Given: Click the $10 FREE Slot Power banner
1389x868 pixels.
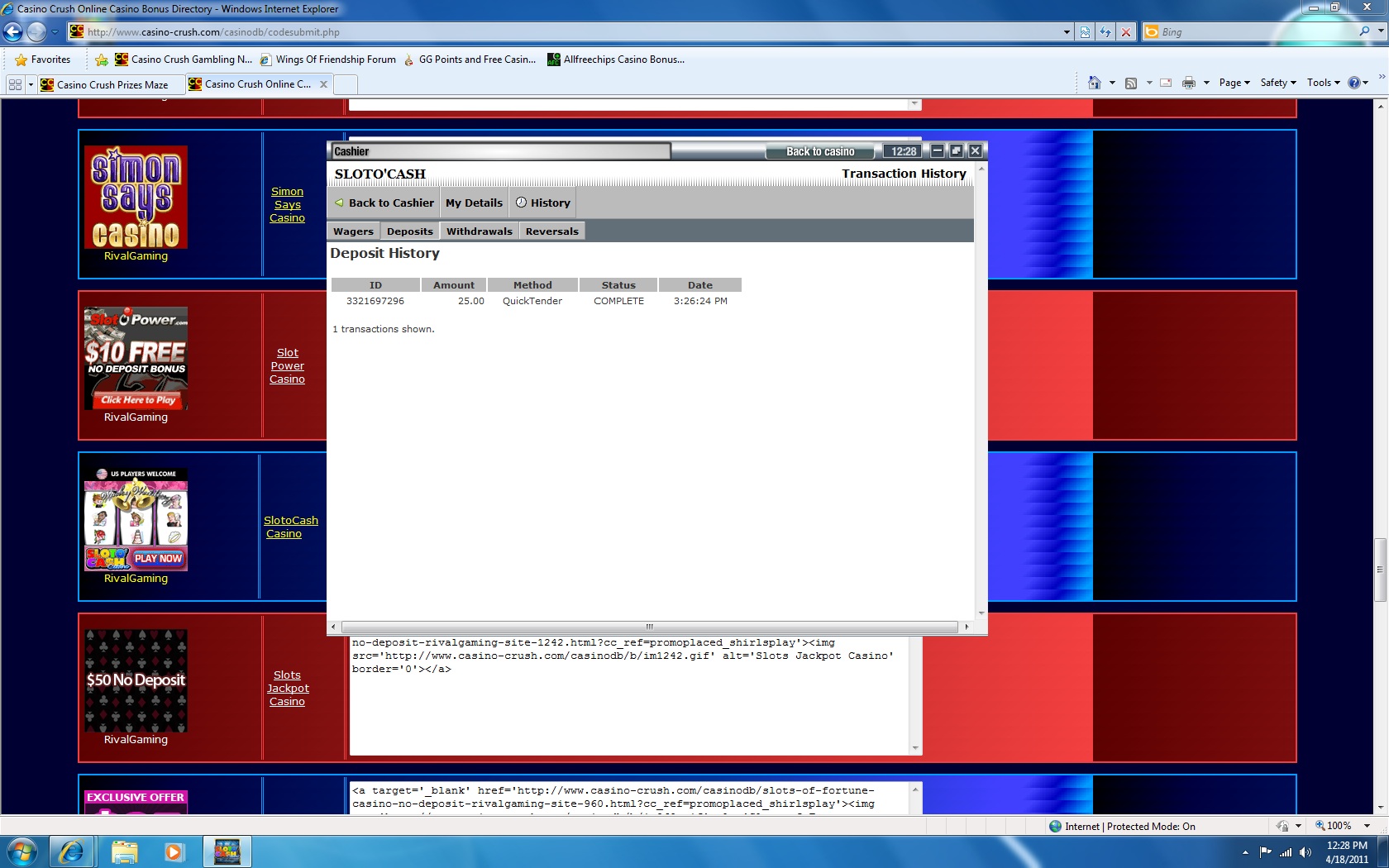Looking at the screenshot, I should click(136, 358).
